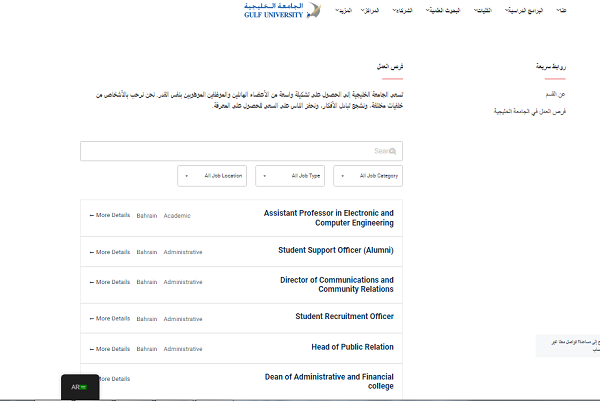The width and height of the screenshot is (600, 401).
Task: Open the البرامج الدراسية nav menu
Action: coord(524,10)
